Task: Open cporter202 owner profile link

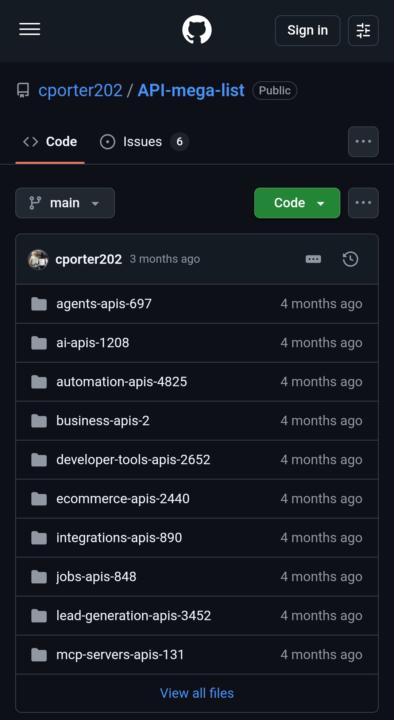Action: [80, 90]
